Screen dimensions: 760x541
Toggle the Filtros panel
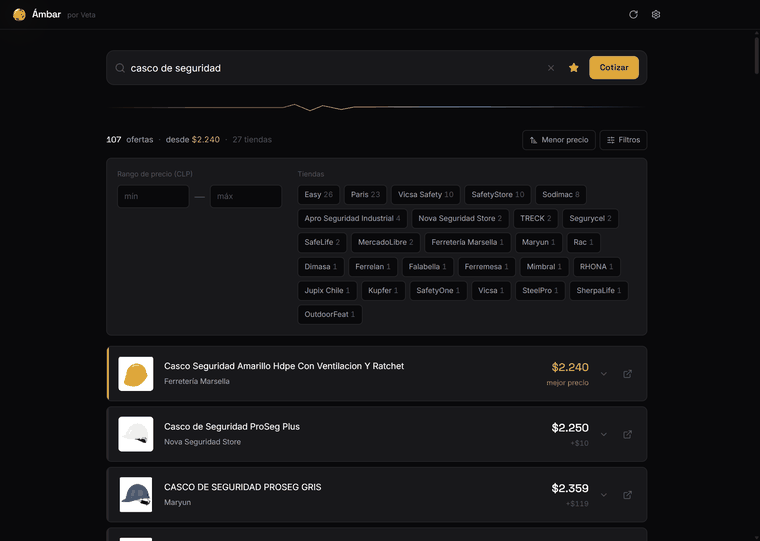click(x=623, y=140)
